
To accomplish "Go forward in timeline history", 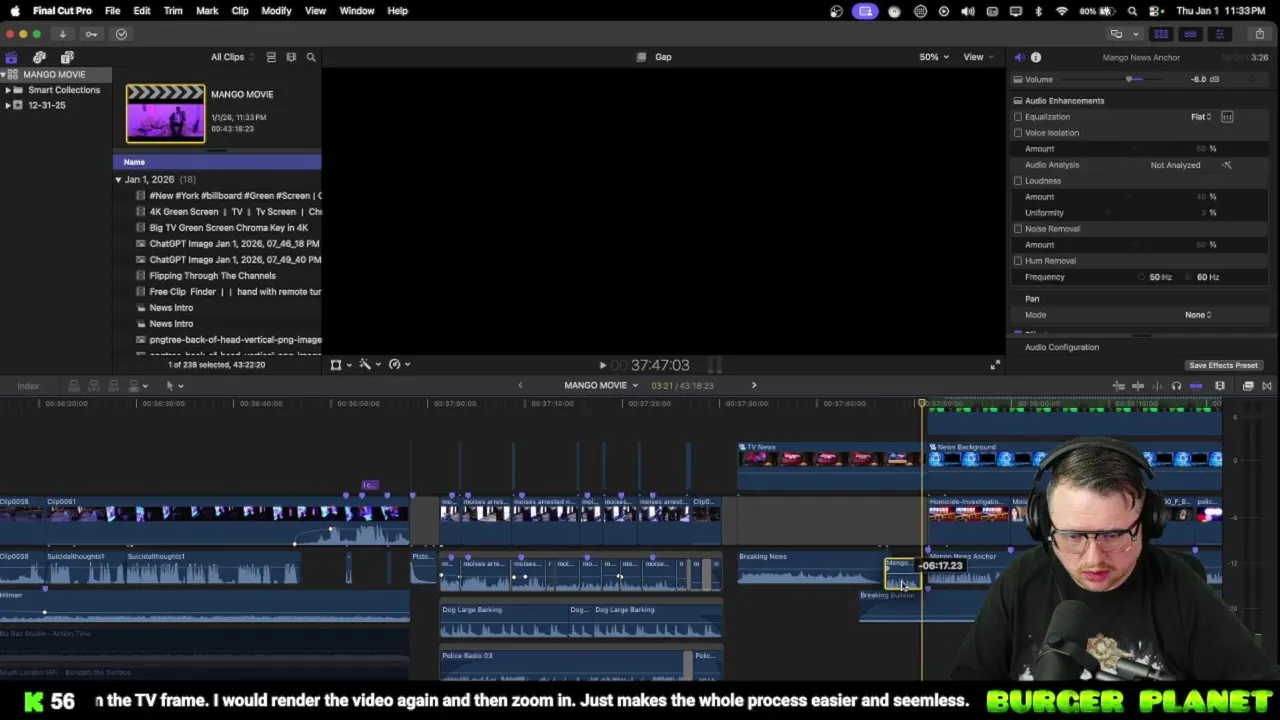I will pyautogui.click(x=754, y=385).
